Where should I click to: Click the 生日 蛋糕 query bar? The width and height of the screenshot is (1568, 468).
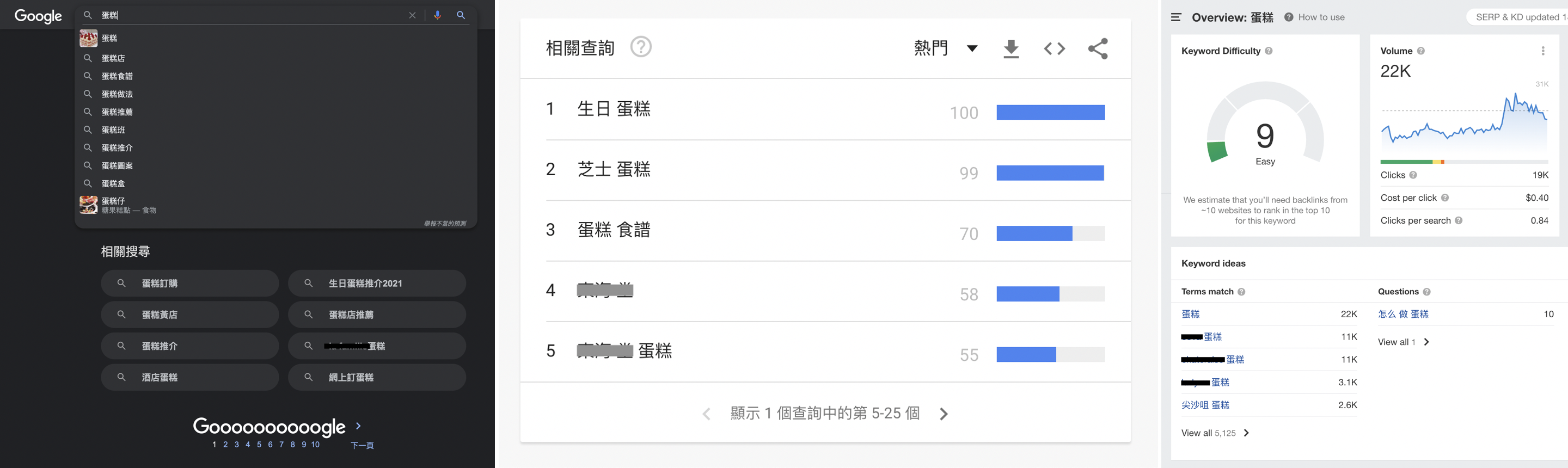click(x=1050, y=113)
